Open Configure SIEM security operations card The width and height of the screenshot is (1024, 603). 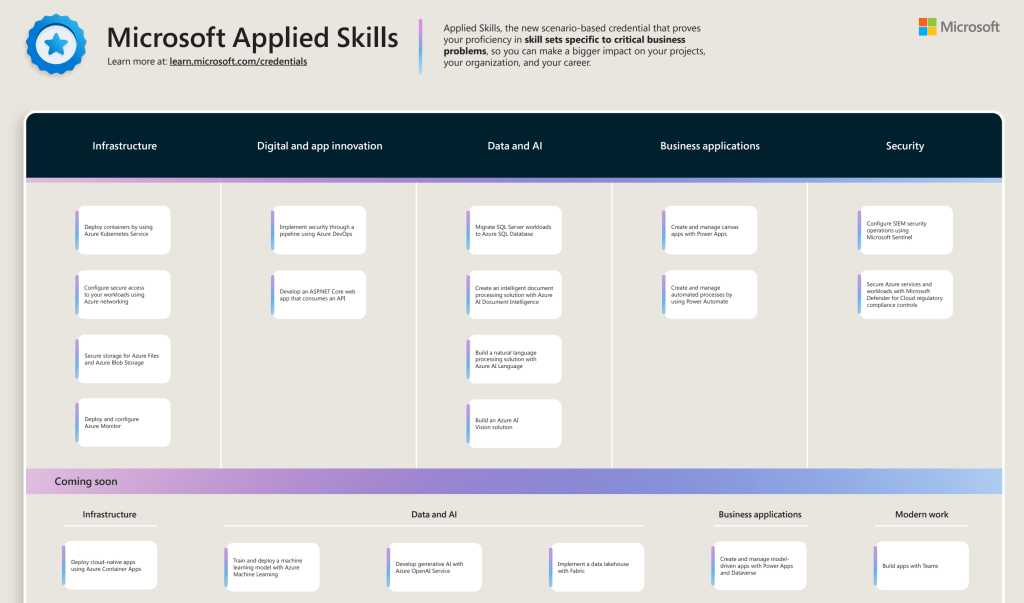[905, 231]
